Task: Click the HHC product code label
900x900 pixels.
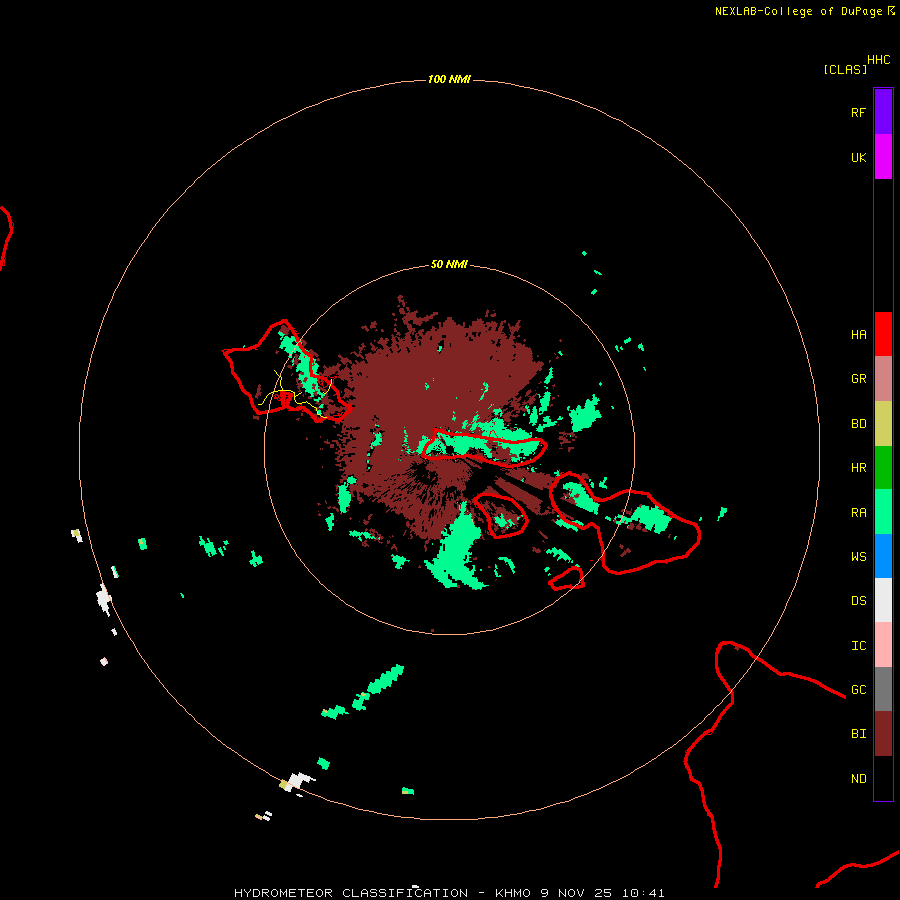Action: (878, 60)
